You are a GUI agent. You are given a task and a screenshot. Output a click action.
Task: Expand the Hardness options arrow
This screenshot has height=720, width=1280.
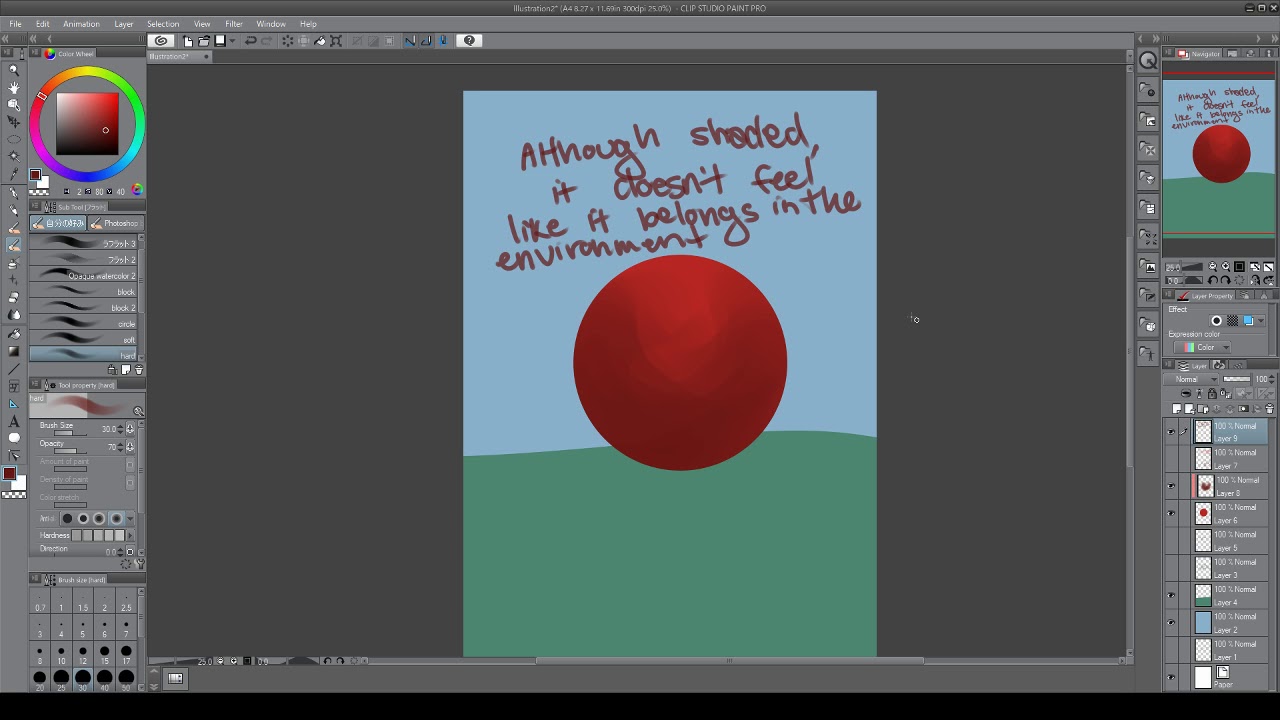(130, 536)
